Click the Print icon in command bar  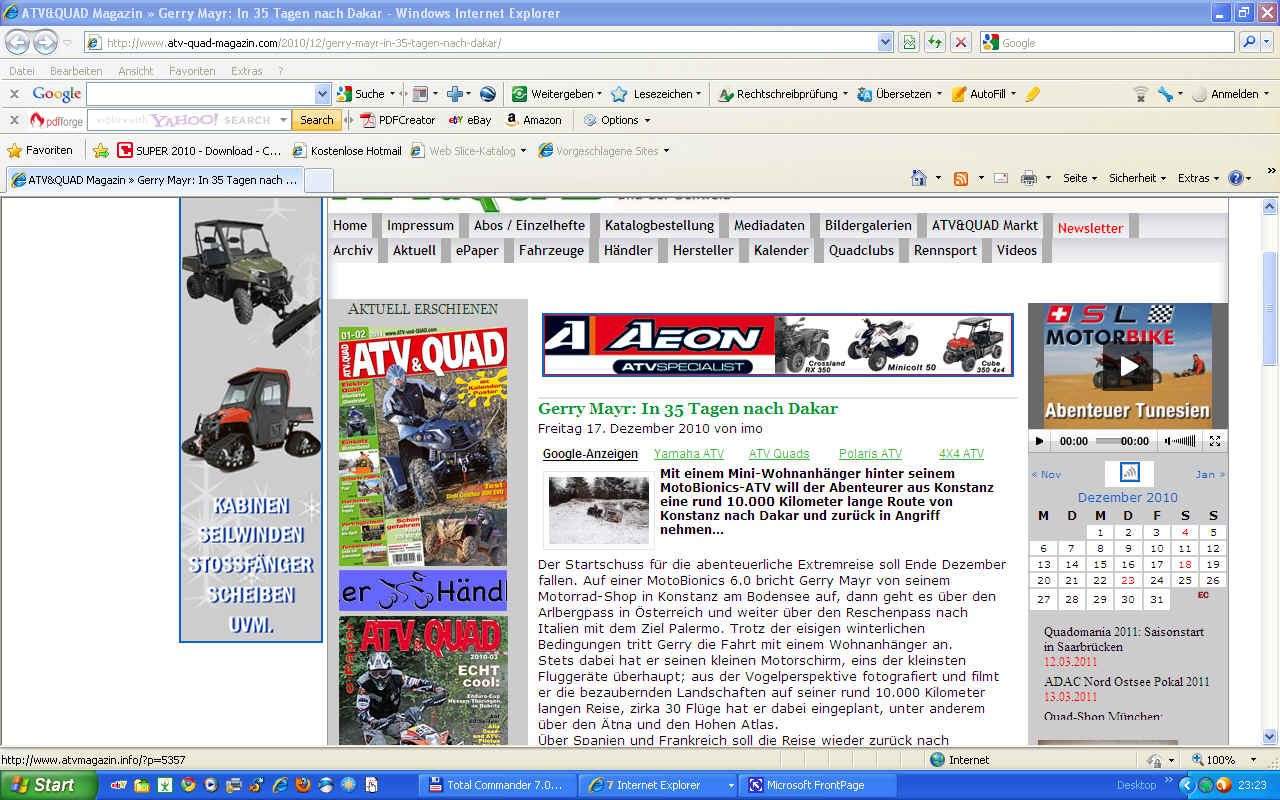(x=1028, y=178)
